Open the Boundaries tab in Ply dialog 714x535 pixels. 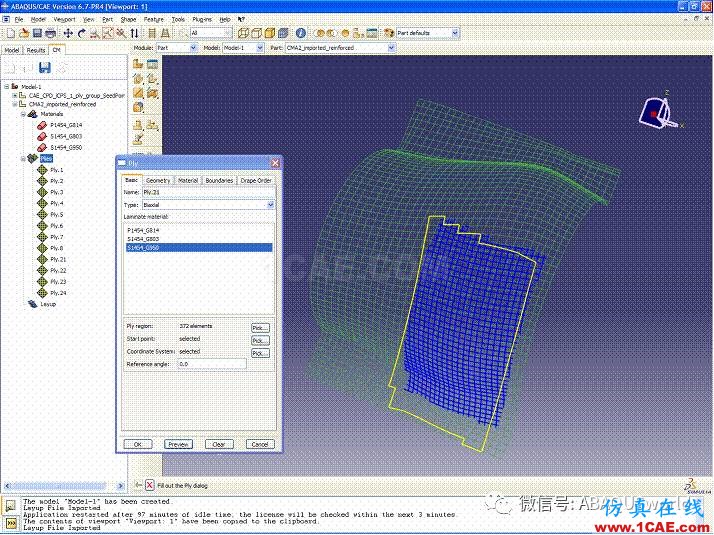[x=219, y=181]
